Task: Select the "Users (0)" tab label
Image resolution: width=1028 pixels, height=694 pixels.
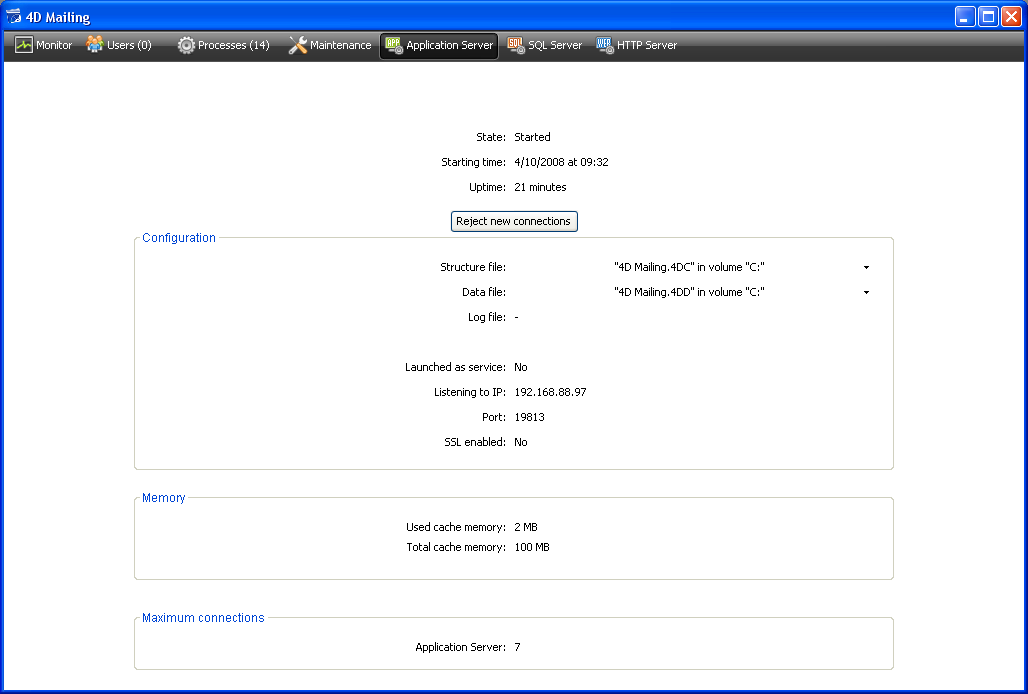Action: (129, 45)
